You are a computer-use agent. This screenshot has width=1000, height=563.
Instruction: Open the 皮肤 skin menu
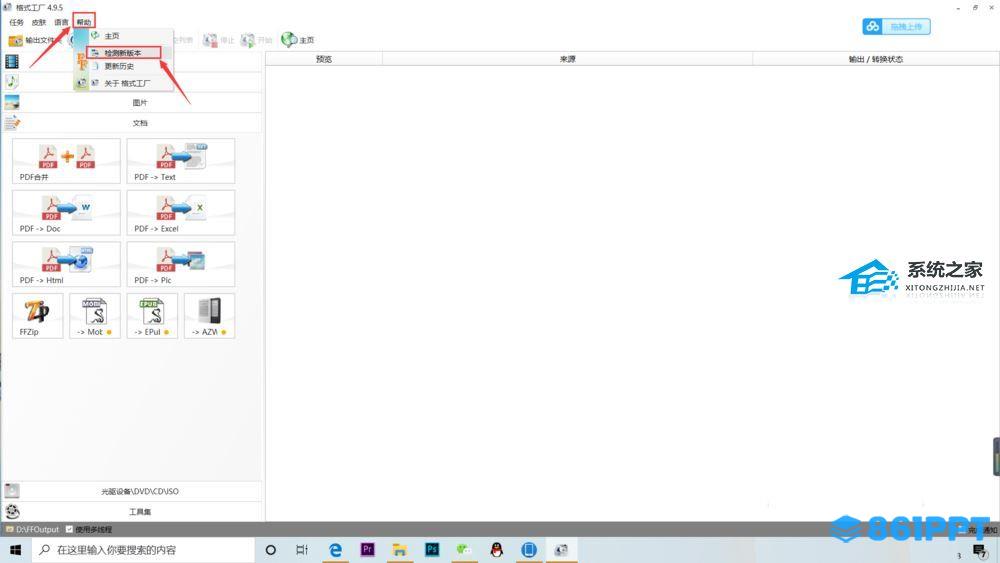[x=39, y=22]
